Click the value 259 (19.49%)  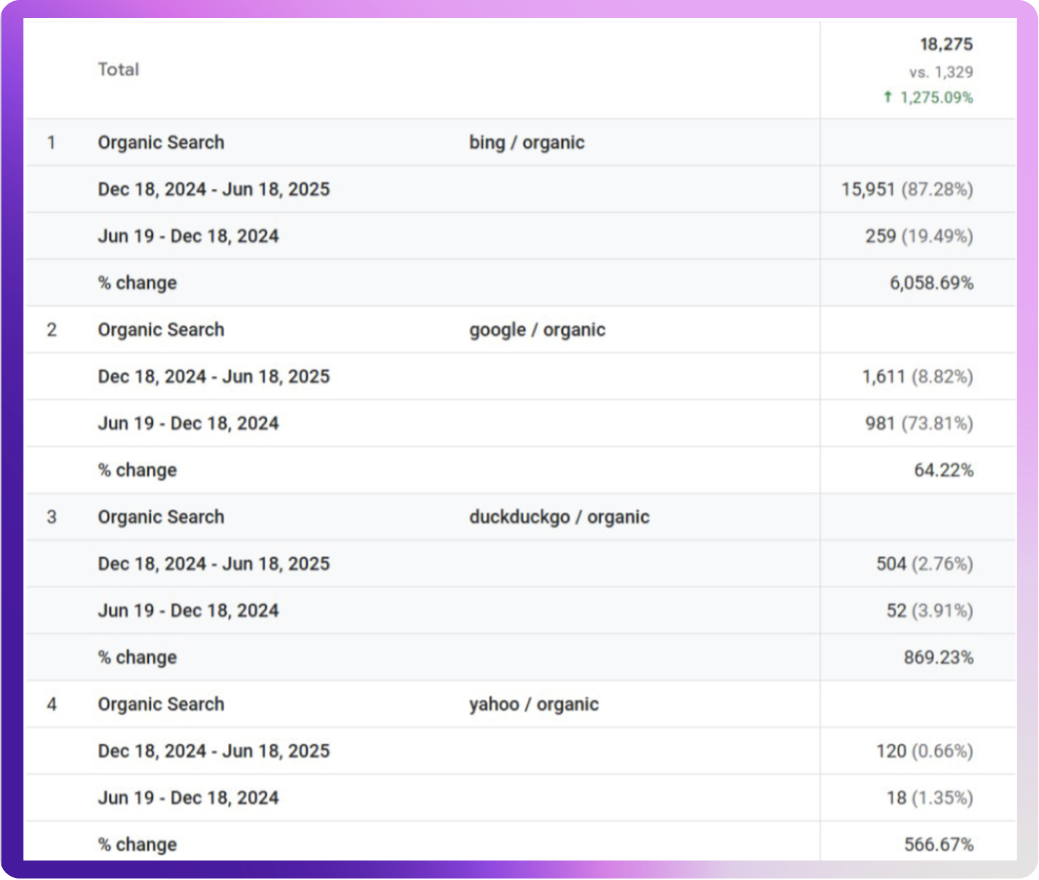919,236
